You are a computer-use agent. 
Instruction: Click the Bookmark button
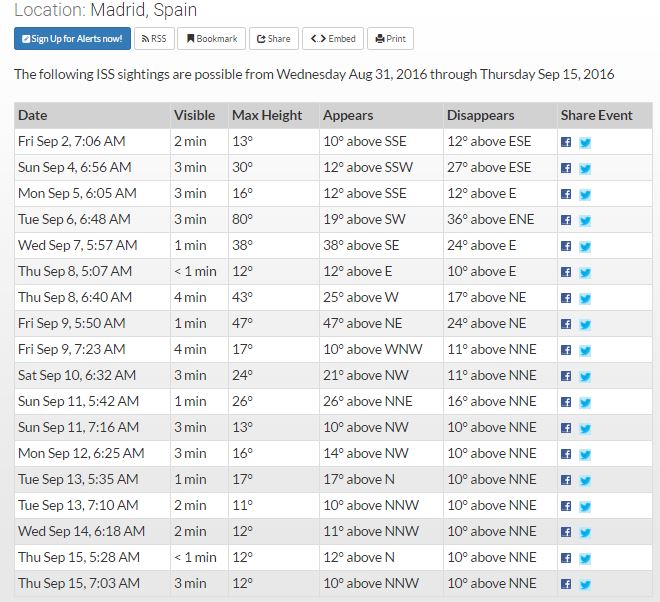[212, 39]
